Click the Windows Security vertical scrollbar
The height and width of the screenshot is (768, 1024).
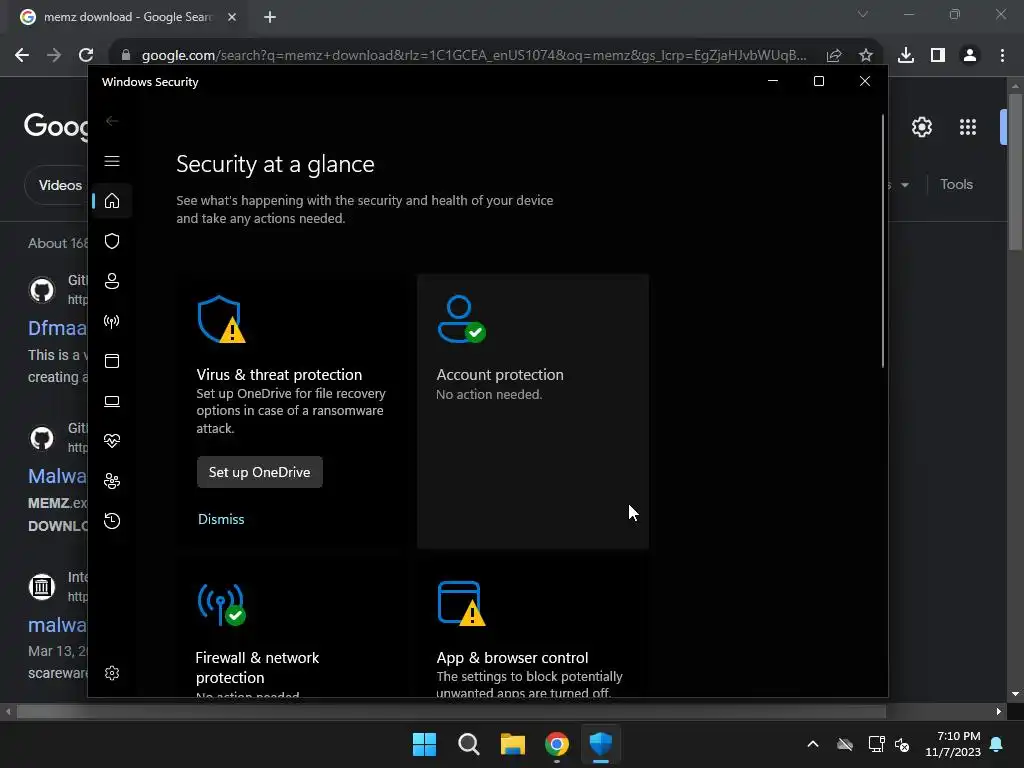[883, 242]
